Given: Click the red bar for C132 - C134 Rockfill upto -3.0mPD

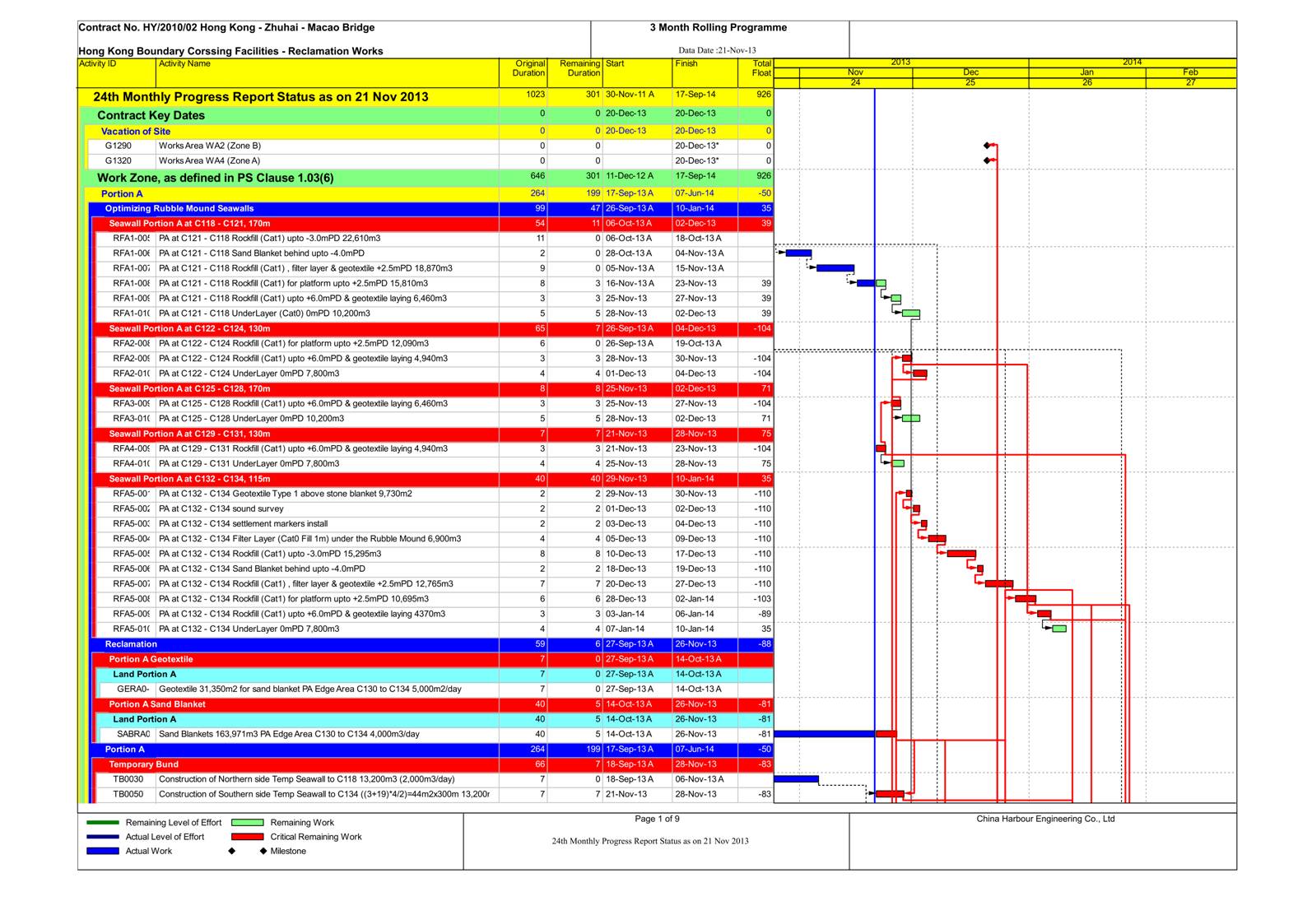Looking at the screenshot, I should click(x=961, y=554).
